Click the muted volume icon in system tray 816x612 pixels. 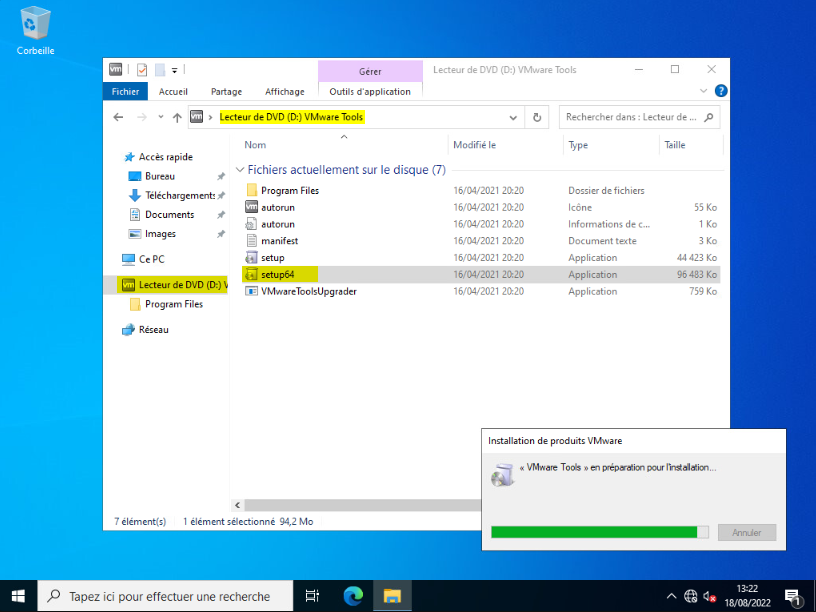click(709, 596)
